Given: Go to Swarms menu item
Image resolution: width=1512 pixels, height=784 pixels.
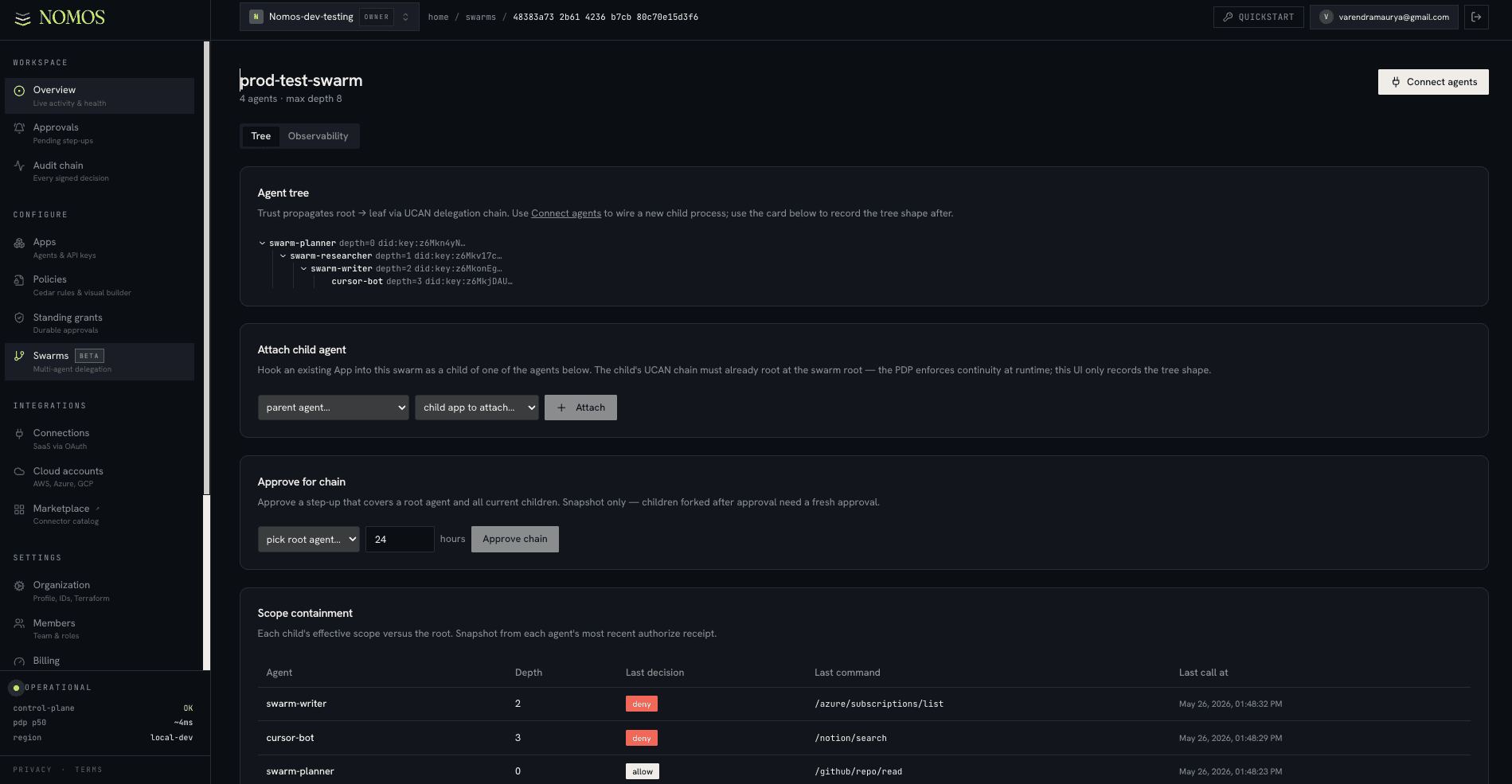Looking at the screenshot, I should coord(100,361).
